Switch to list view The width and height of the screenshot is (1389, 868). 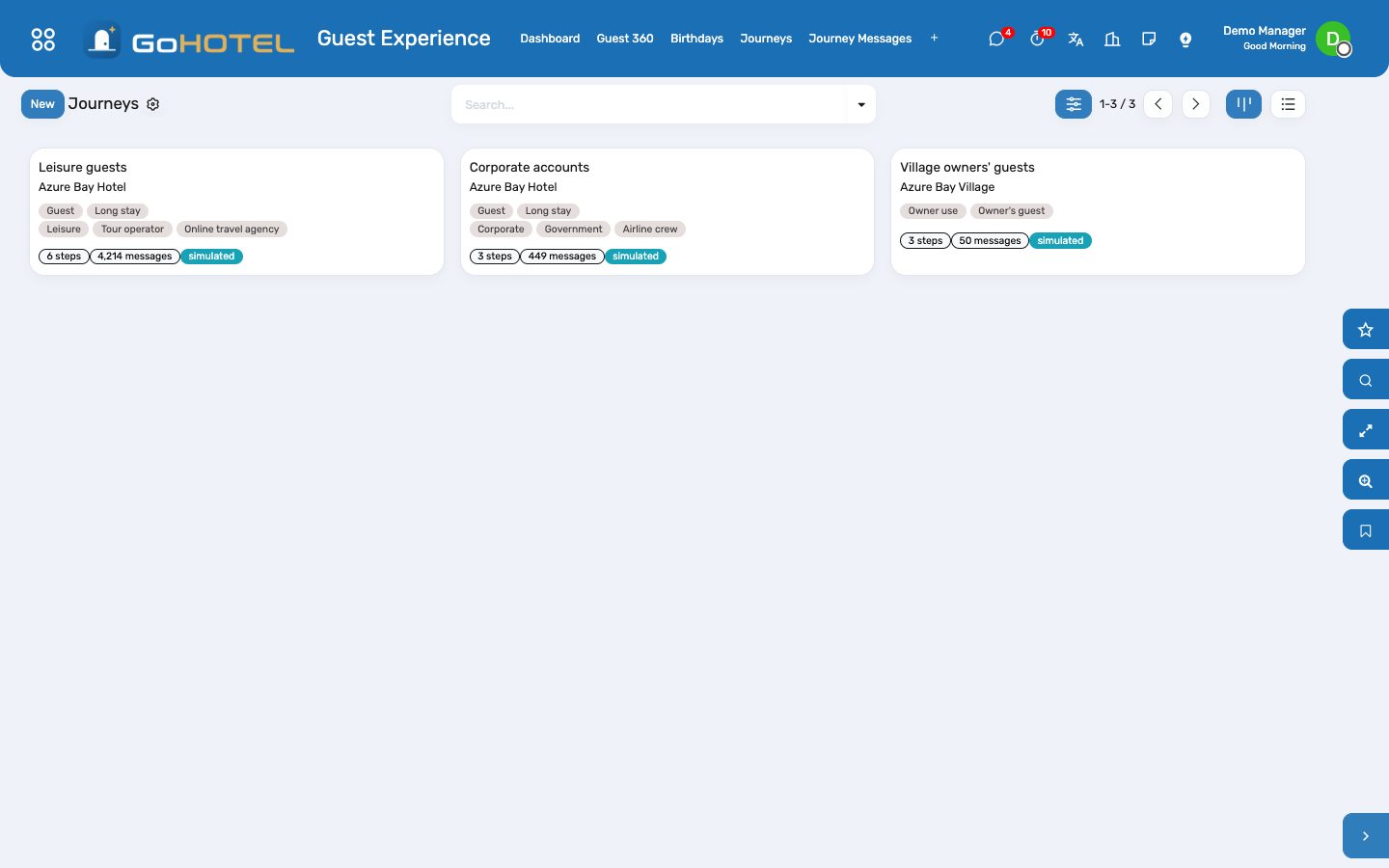[1288, 104]
